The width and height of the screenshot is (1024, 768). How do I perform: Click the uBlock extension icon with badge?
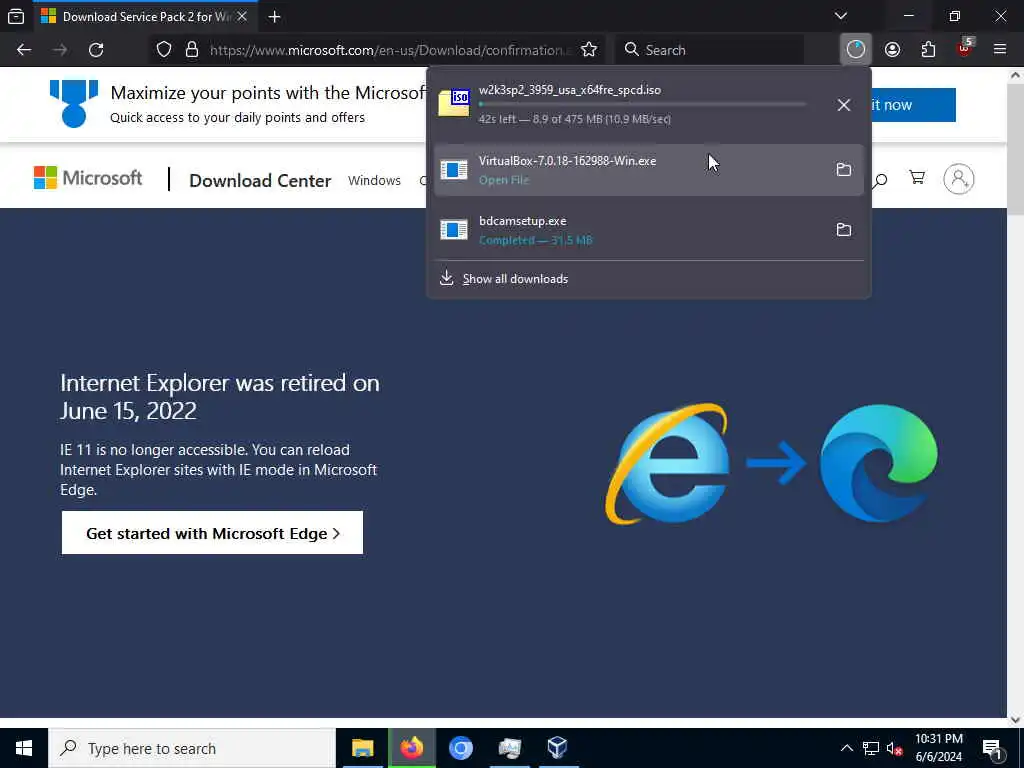tap(965, 48)
